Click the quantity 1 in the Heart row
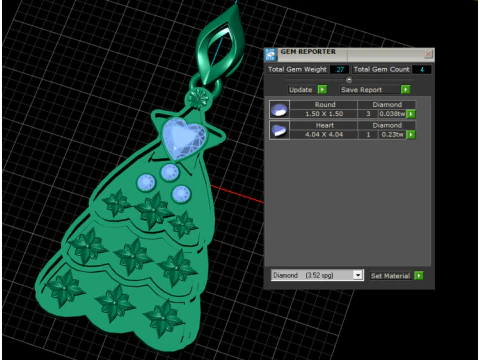Image resolution: width=480 pixels, height=360 pixels. (368, 135)
